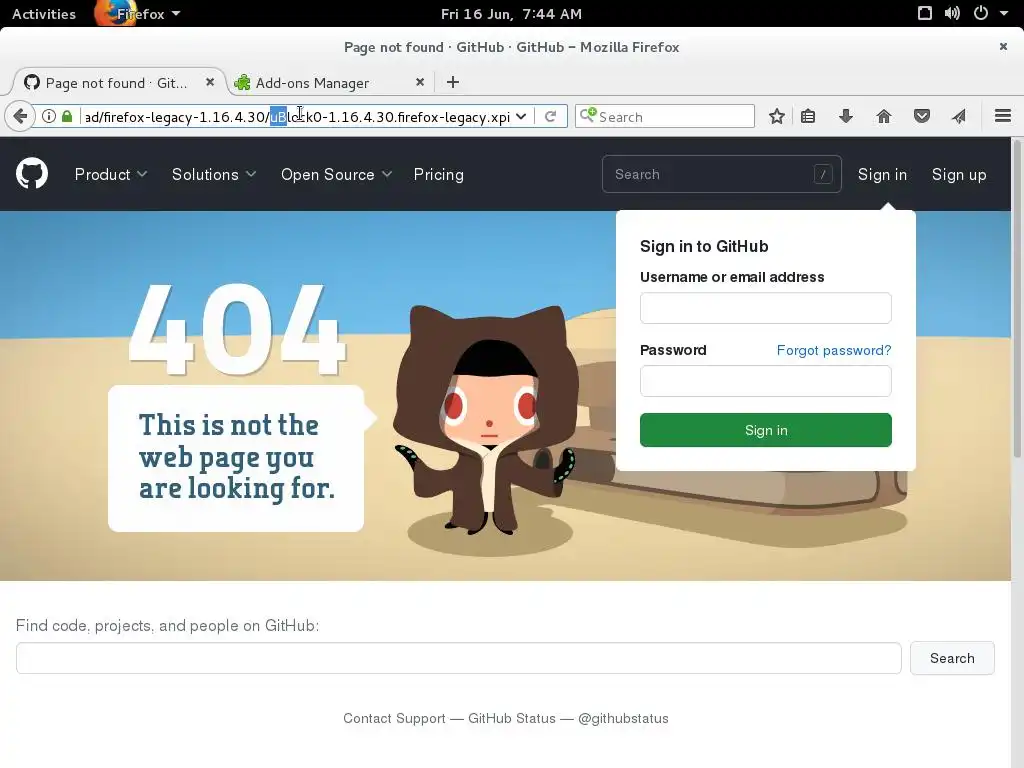Save page to Pocket icon
Image resolution: width=1024 pixels, height=768 pixels.
[x=921, y=116]
